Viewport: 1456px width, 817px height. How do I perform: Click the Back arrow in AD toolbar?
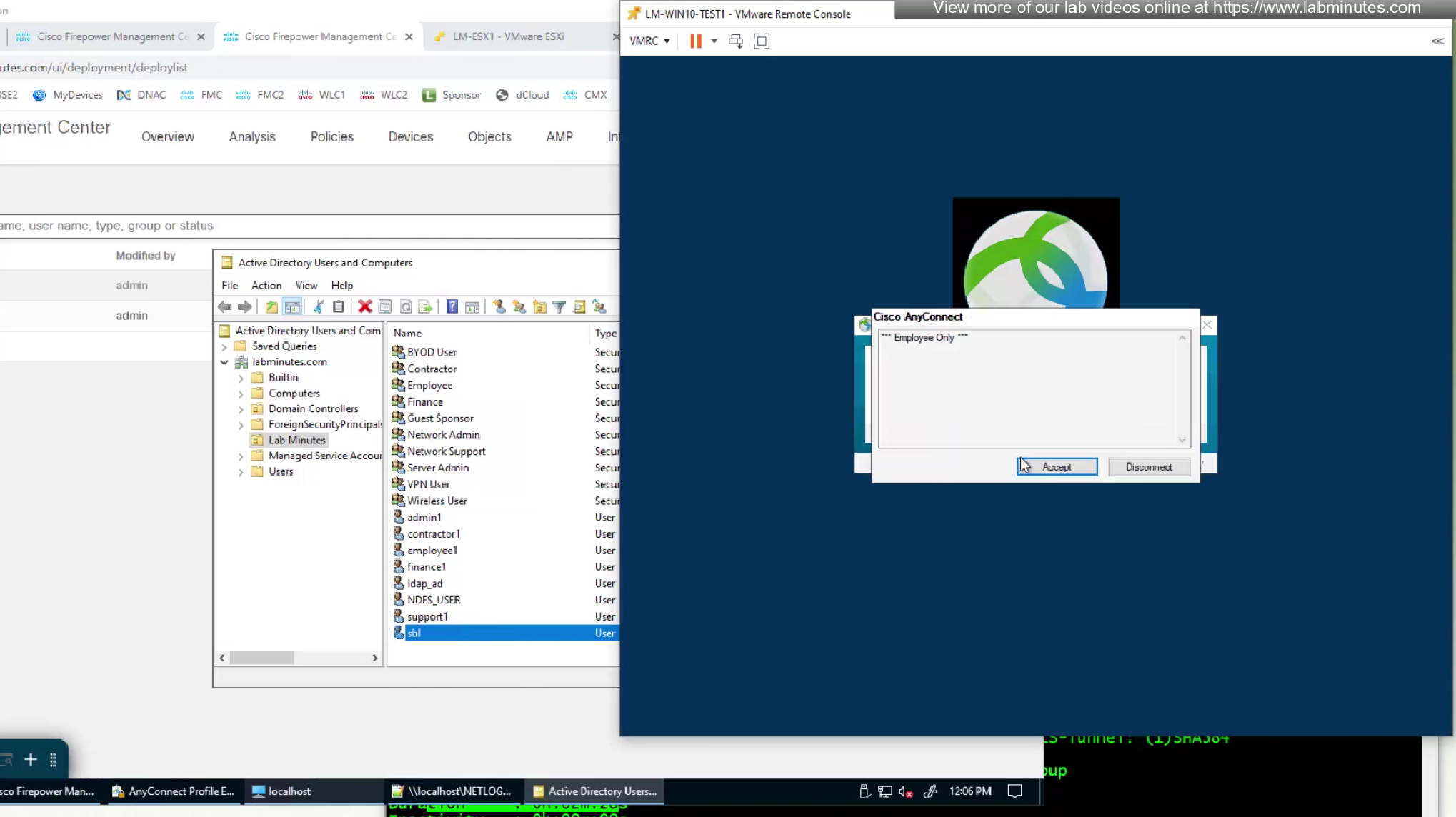pos(225,307)
